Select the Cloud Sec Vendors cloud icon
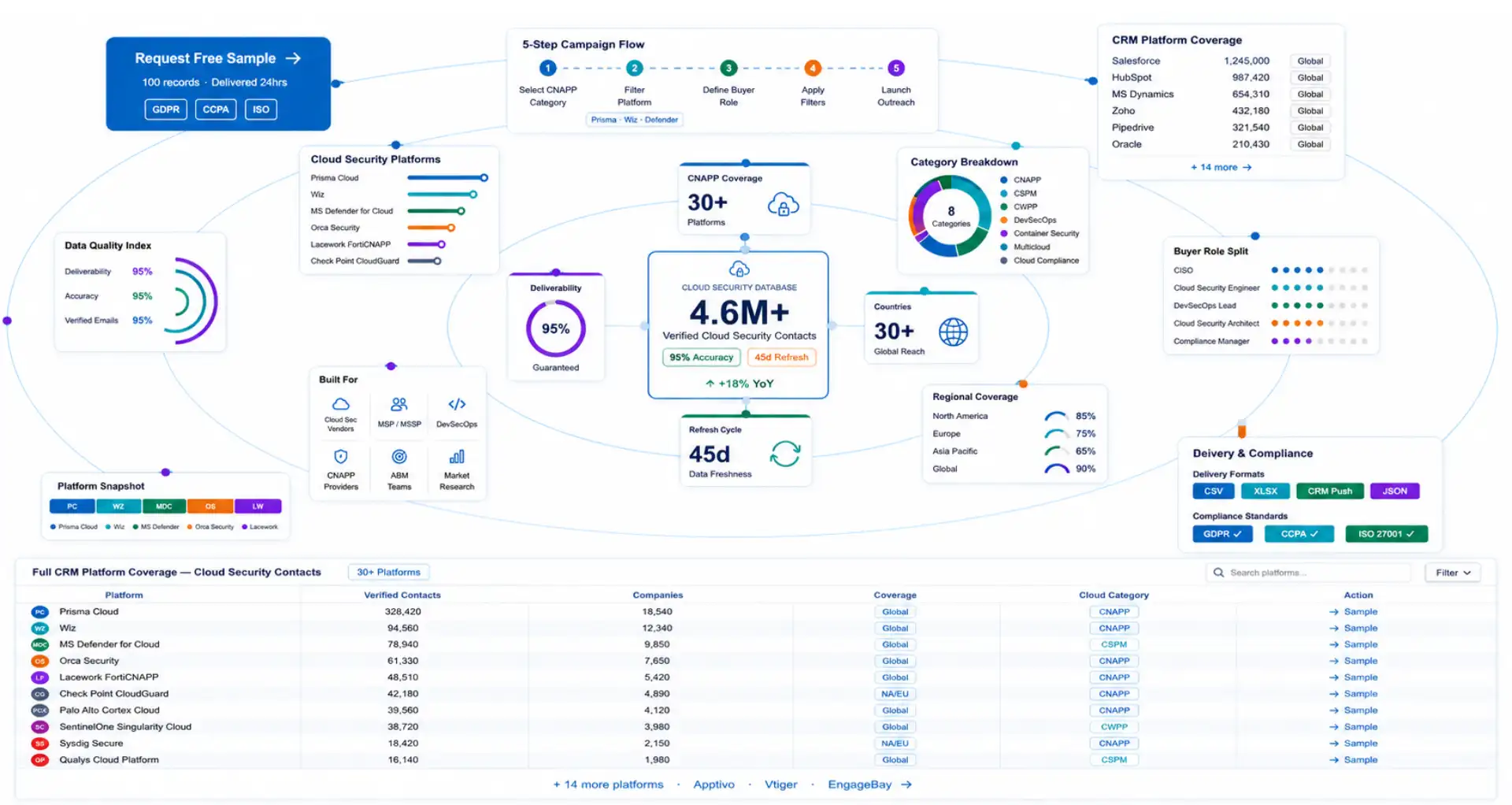This screenshot has width=1512, height=805. [340, 404]
